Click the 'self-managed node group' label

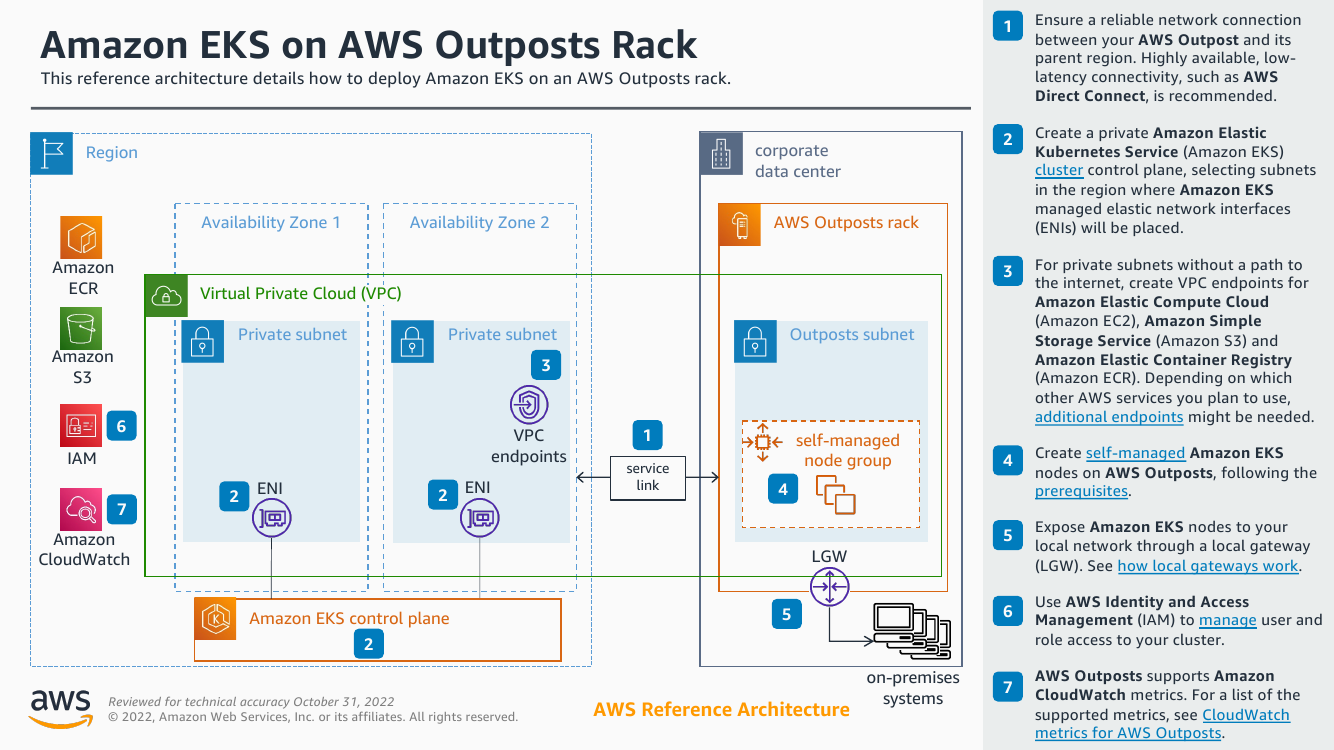tap(848, 451)
